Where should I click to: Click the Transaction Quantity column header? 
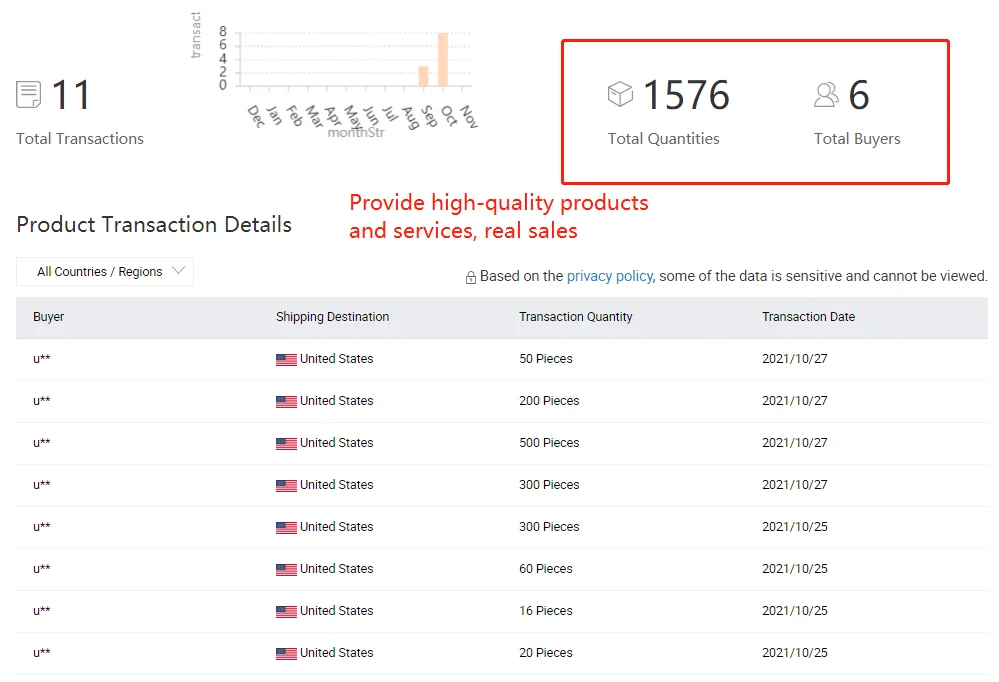[575, 317]
